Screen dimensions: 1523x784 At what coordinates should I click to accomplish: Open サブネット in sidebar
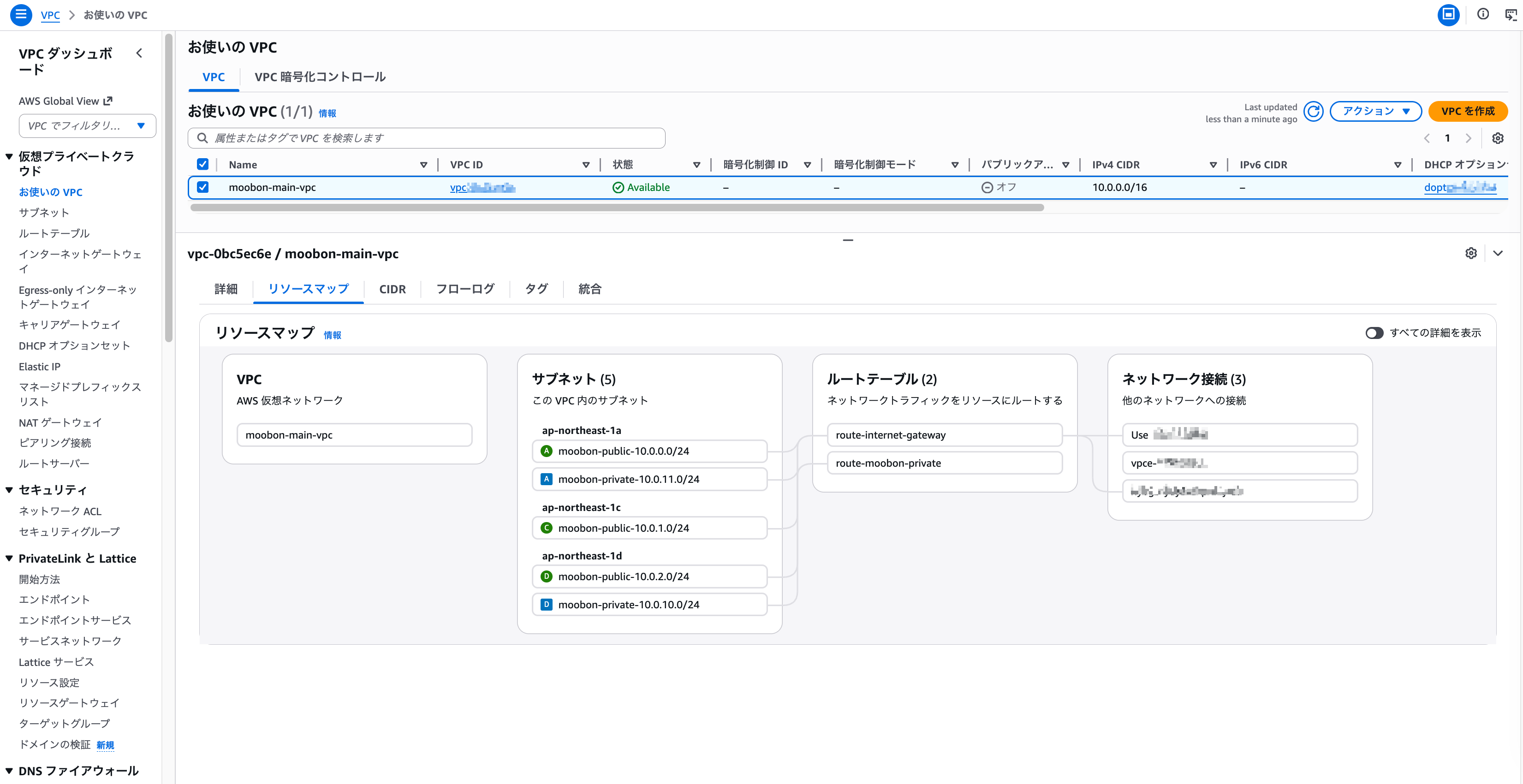44,213
